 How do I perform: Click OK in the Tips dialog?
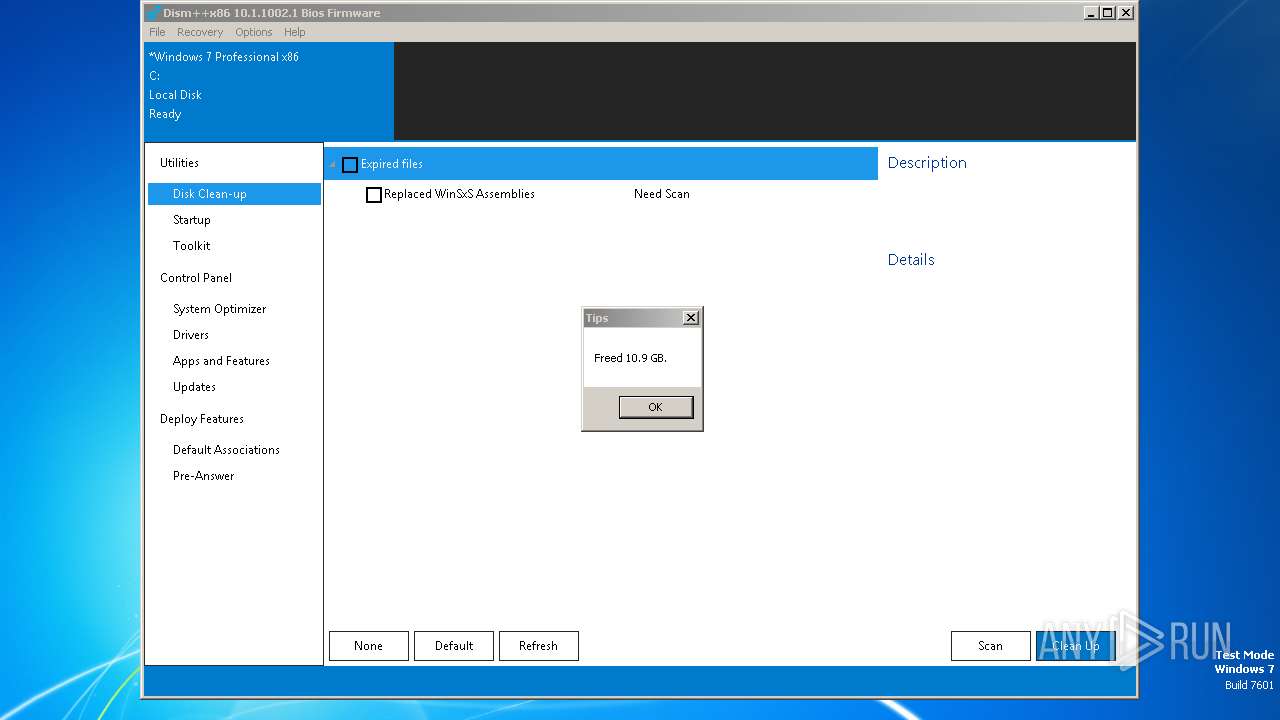[x=655, y=407]
